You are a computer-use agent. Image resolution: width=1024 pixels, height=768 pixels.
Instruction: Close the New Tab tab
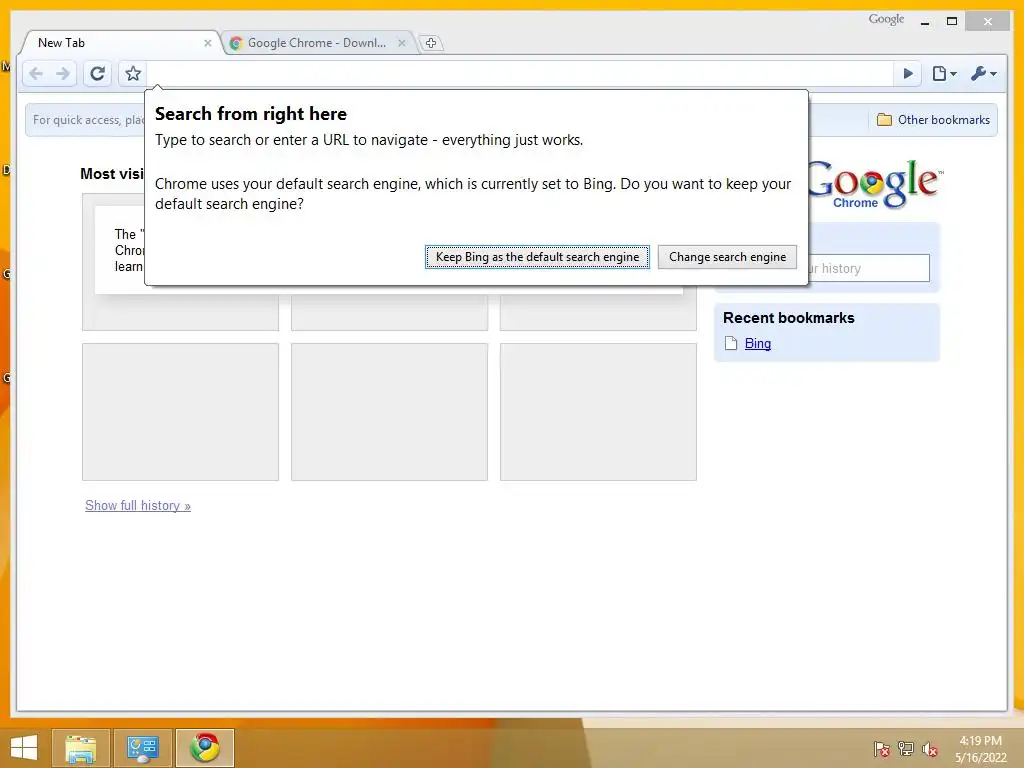[x=208, y=43]
